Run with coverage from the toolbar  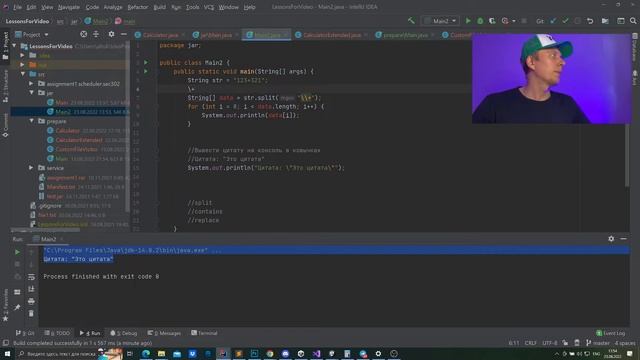click(492, 21)
